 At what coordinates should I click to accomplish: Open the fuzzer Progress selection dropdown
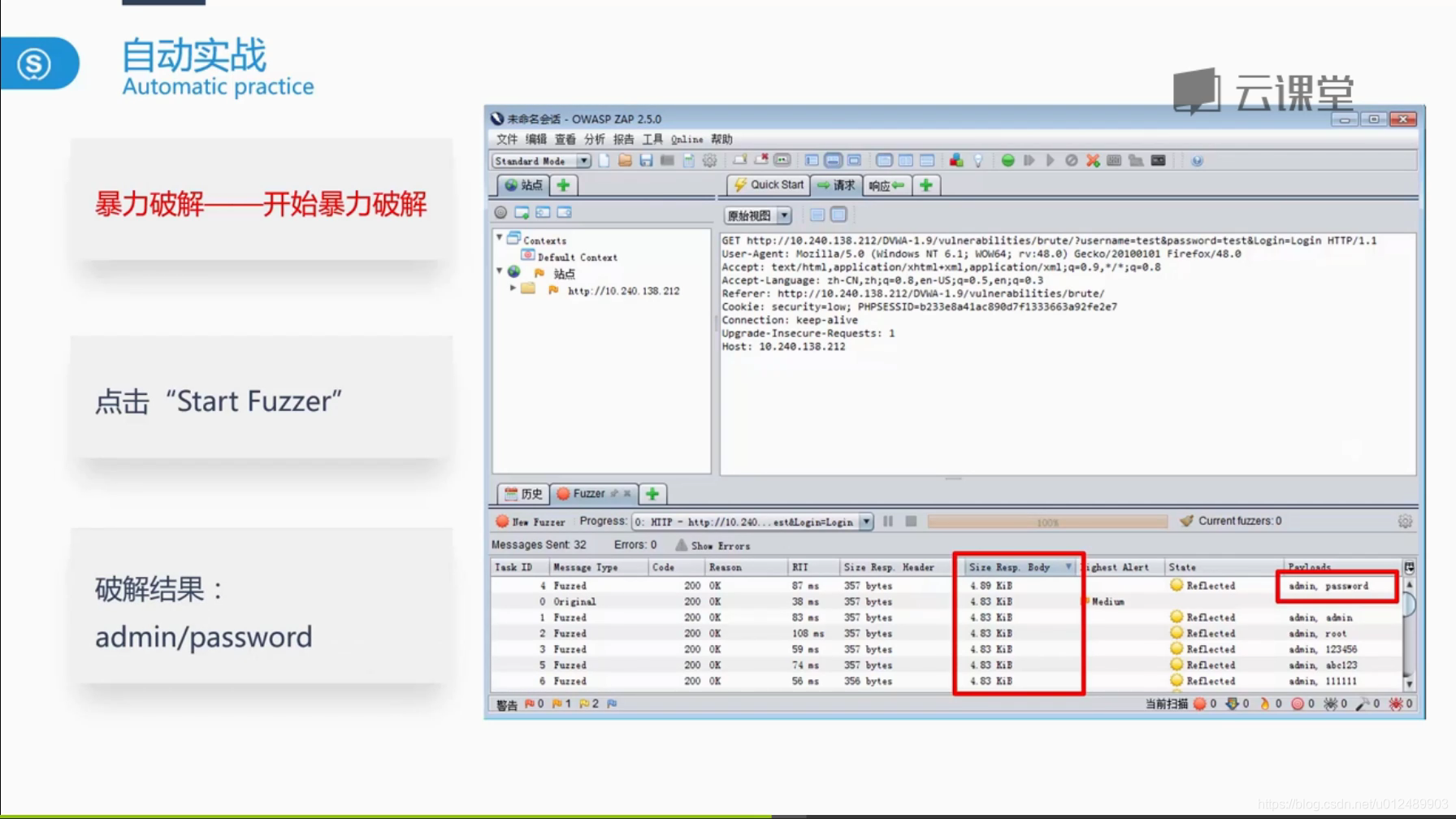[x=752, y=522]
